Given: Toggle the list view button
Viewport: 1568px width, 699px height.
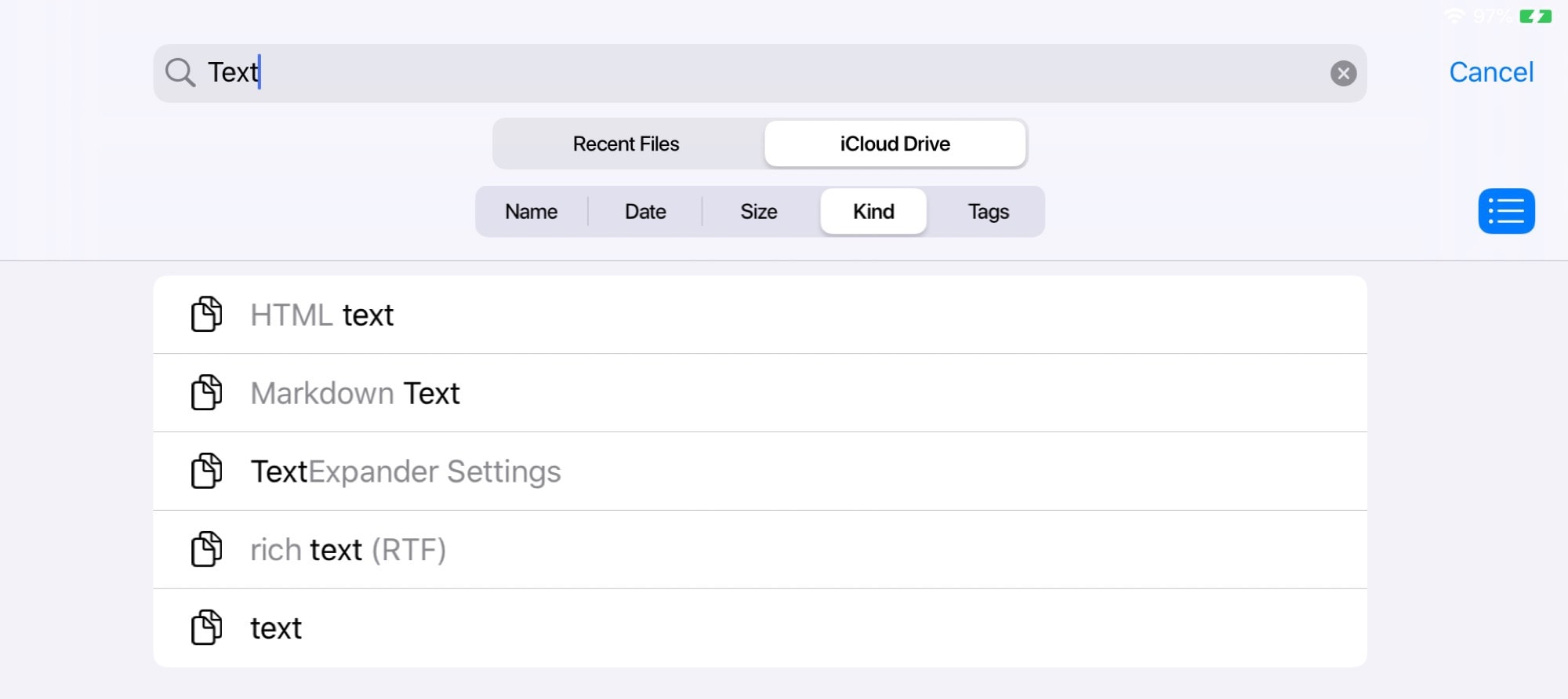Looking at the screenshot, I should tap(1505, 211).
